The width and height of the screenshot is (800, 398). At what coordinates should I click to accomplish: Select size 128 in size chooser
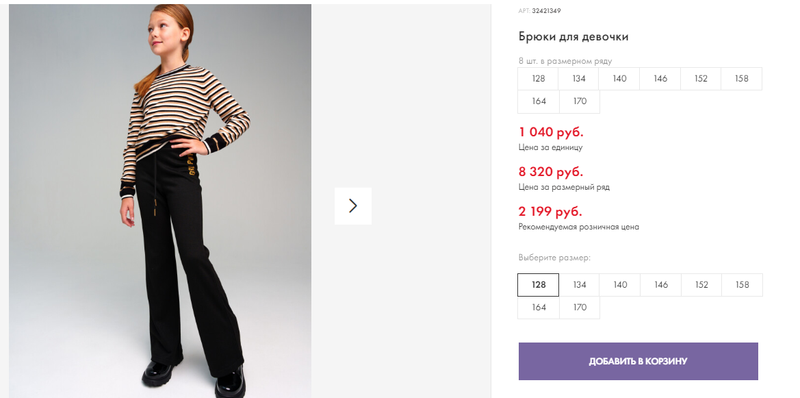coord(538,285)
